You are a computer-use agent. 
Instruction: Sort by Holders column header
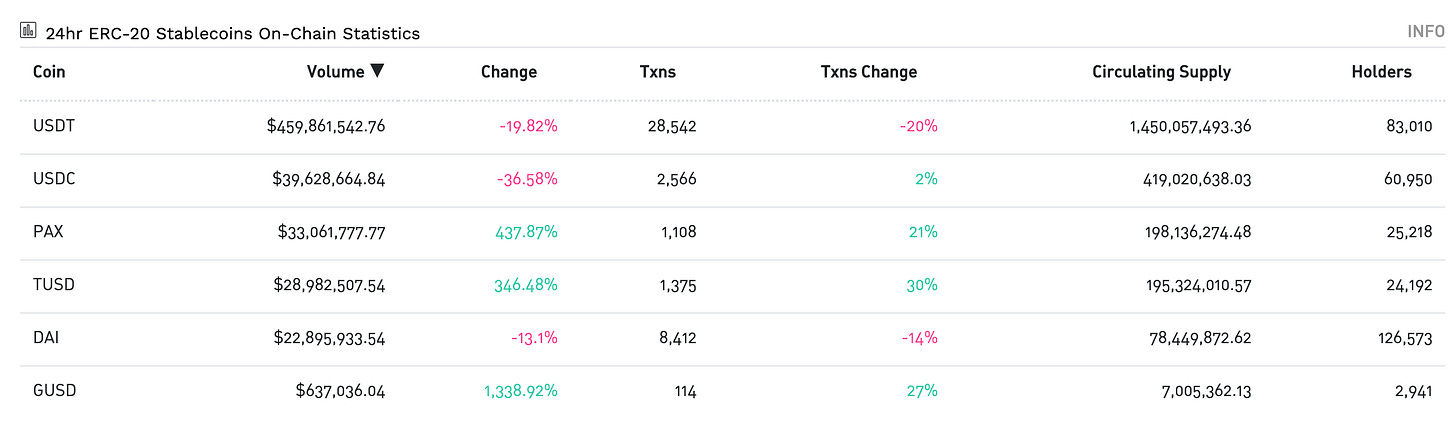pos(1381,72)
